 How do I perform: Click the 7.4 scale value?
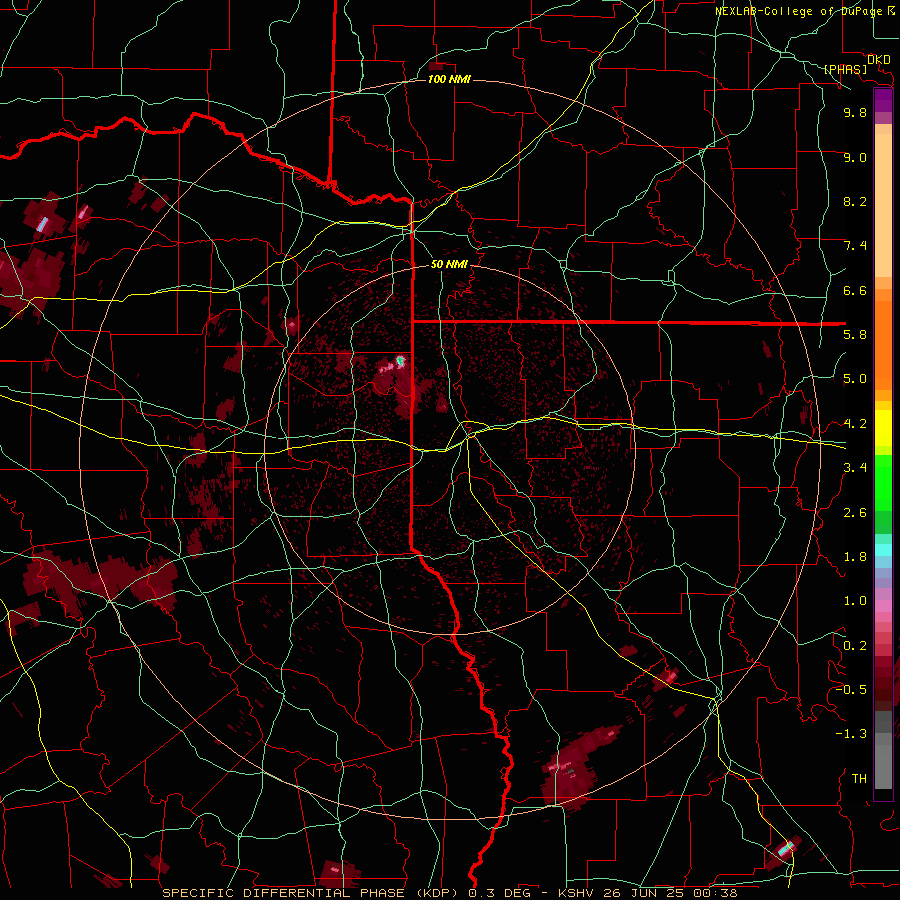[855, 246]
